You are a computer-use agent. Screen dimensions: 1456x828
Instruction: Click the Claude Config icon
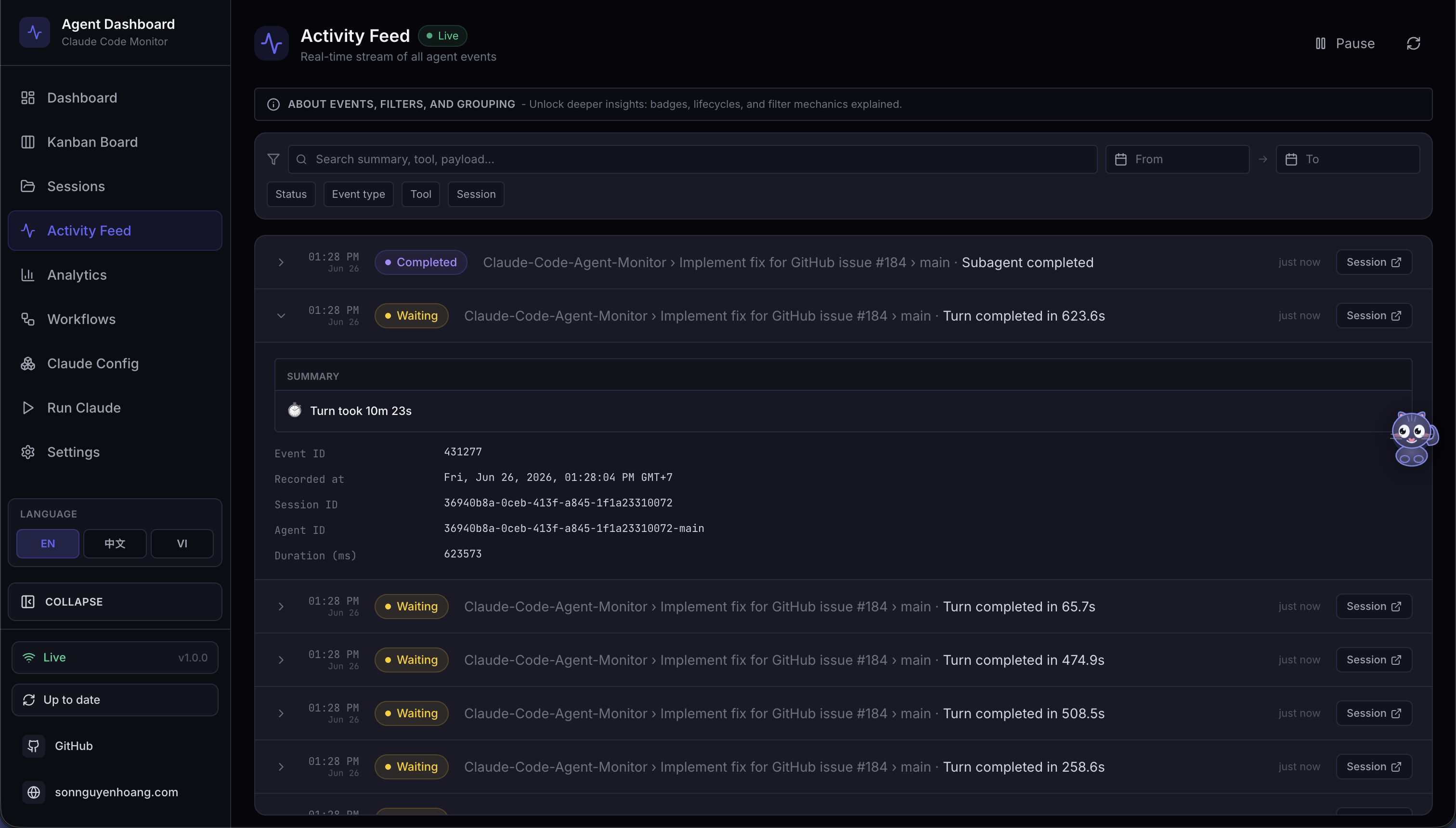click(28, 363)
